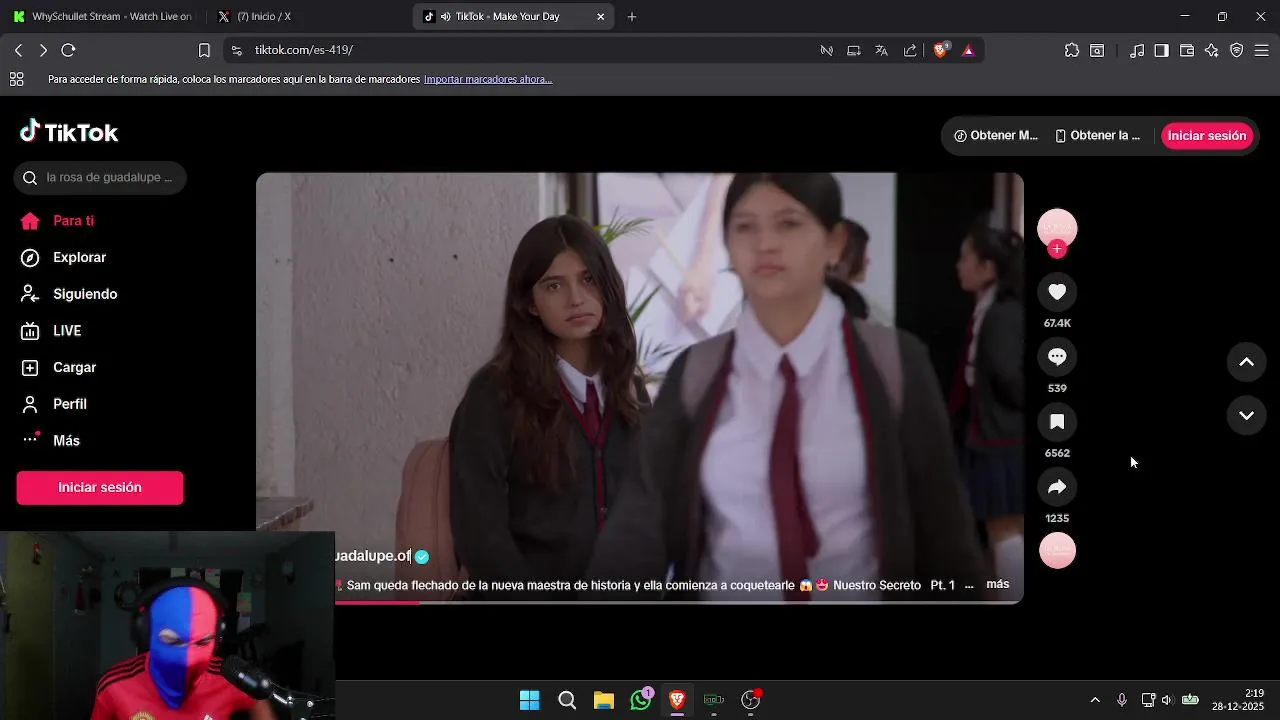Open the Windows Start menu
1280x720 pixels.
[x=530, y=700]
